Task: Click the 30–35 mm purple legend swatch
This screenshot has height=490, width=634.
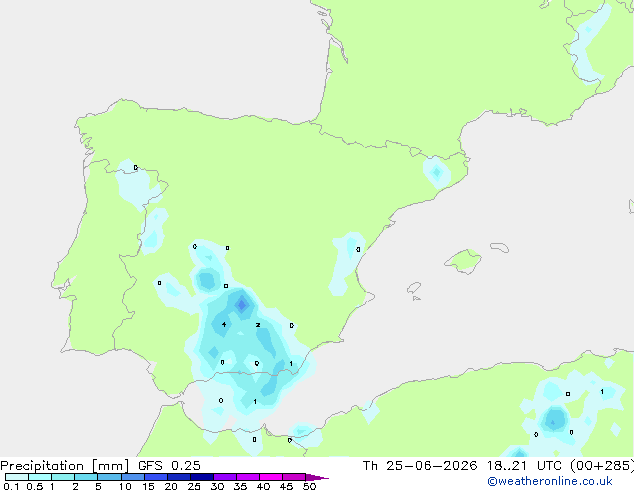Action: coord(225,477)
